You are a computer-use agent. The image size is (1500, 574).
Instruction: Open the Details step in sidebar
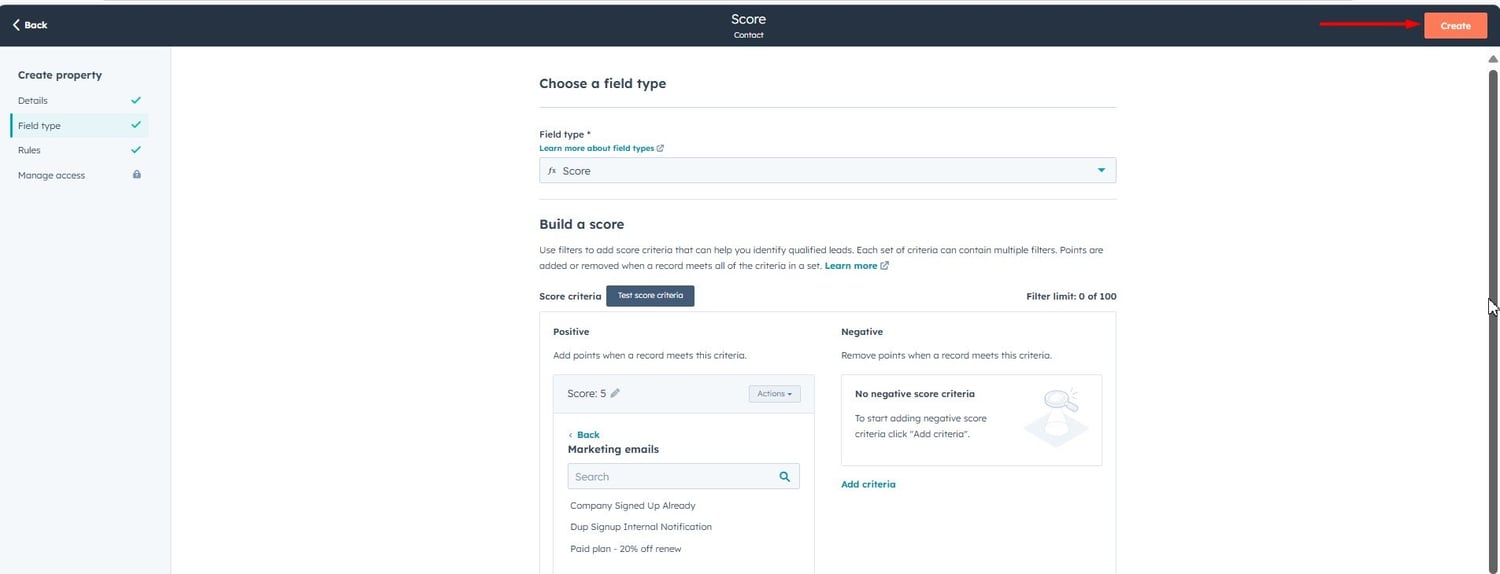pos(33,100)
